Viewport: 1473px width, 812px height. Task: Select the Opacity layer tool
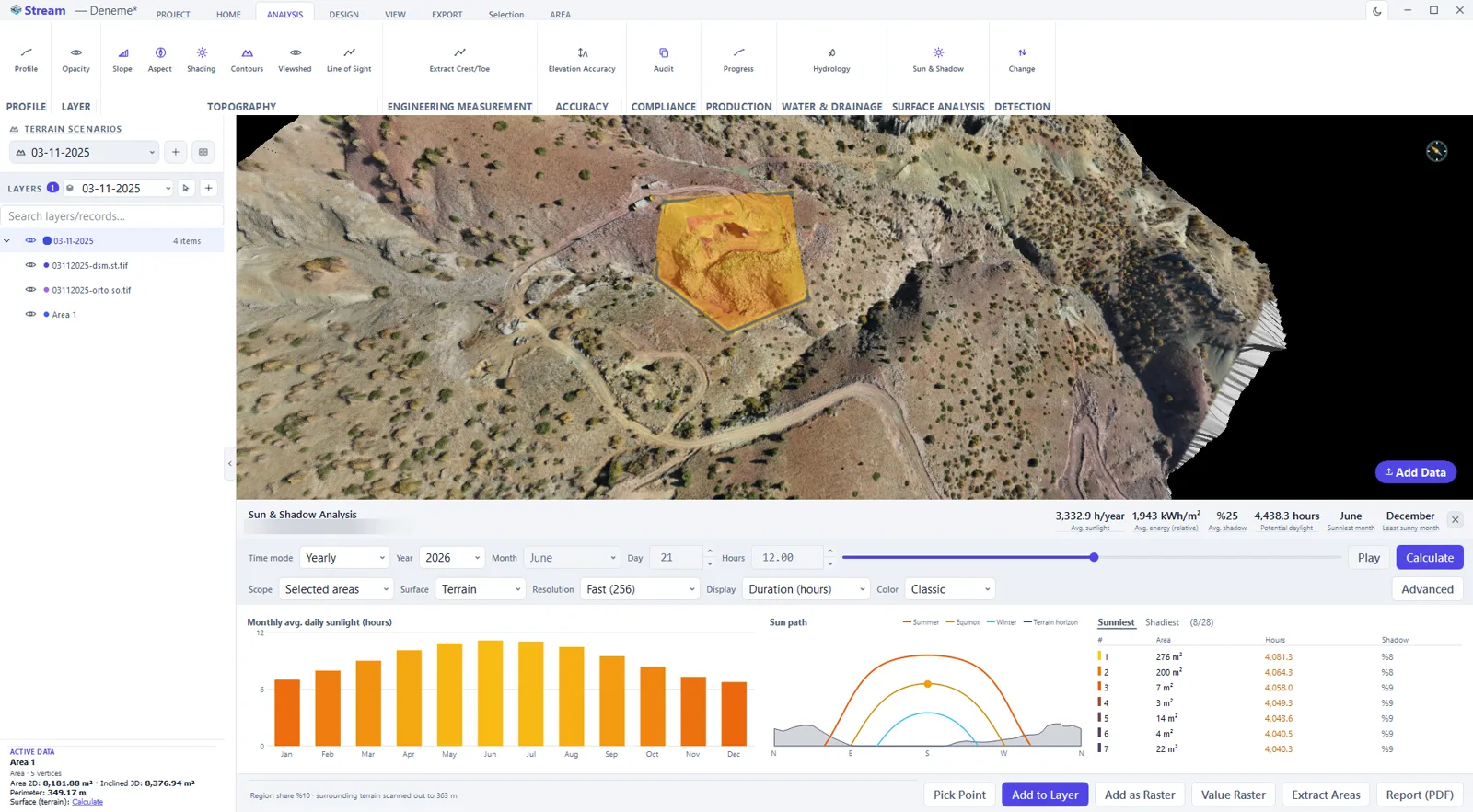(76, 59)
